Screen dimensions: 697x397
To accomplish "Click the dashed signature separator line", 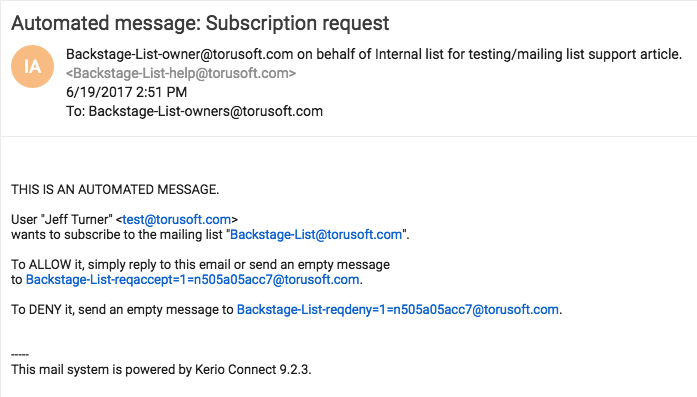I will point(20,354).
